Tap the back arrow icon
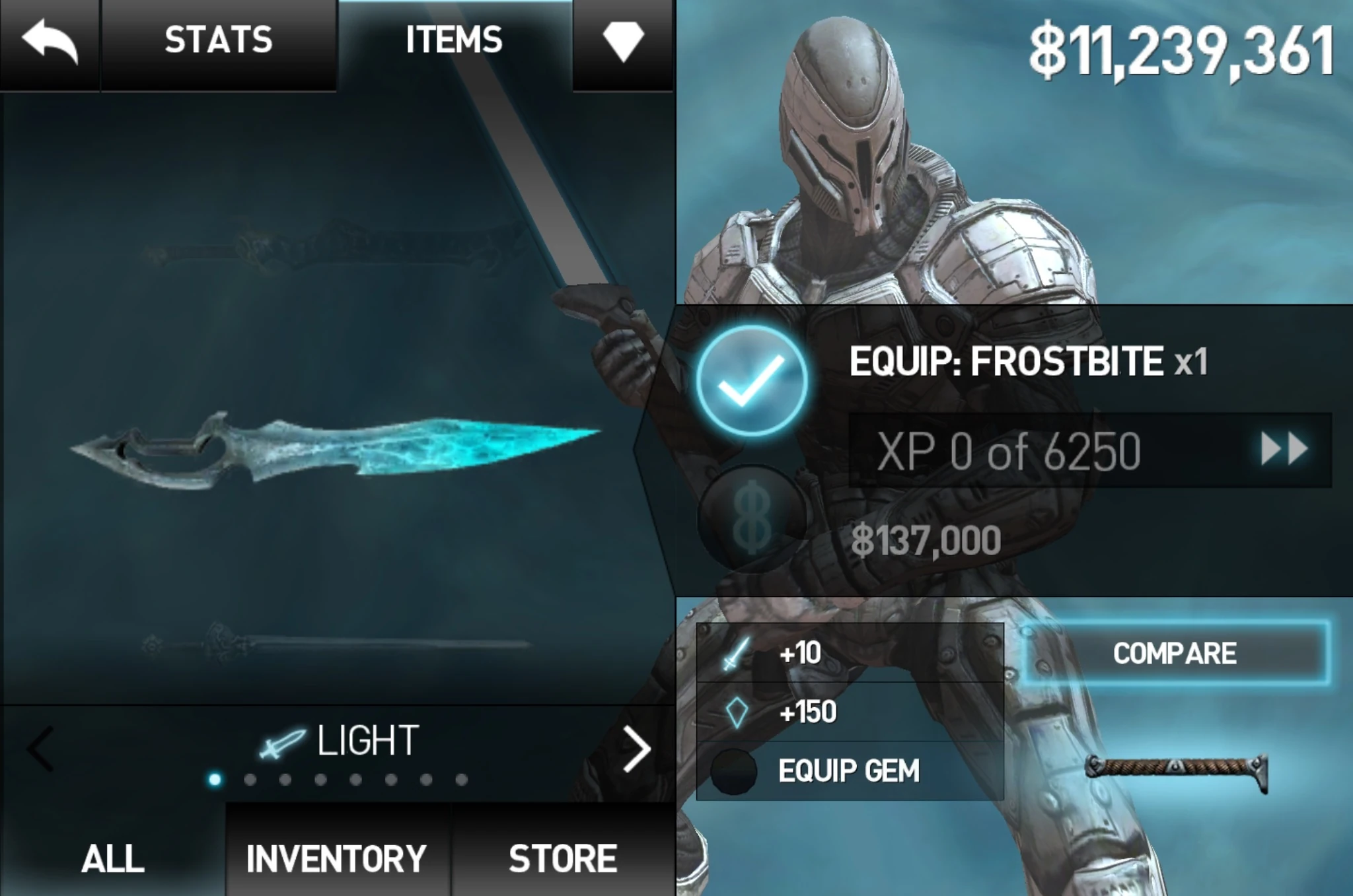 [50, 41]
